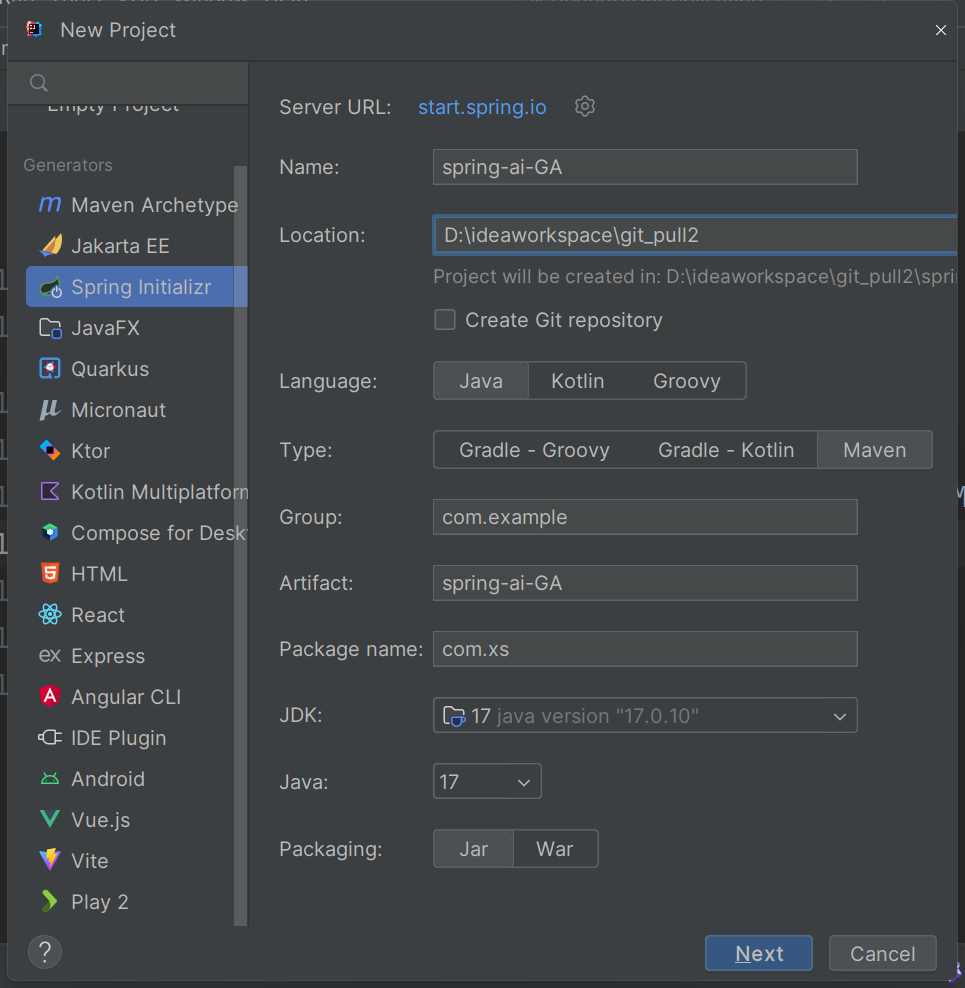Open the start.spring.io link

click(482, 107)
